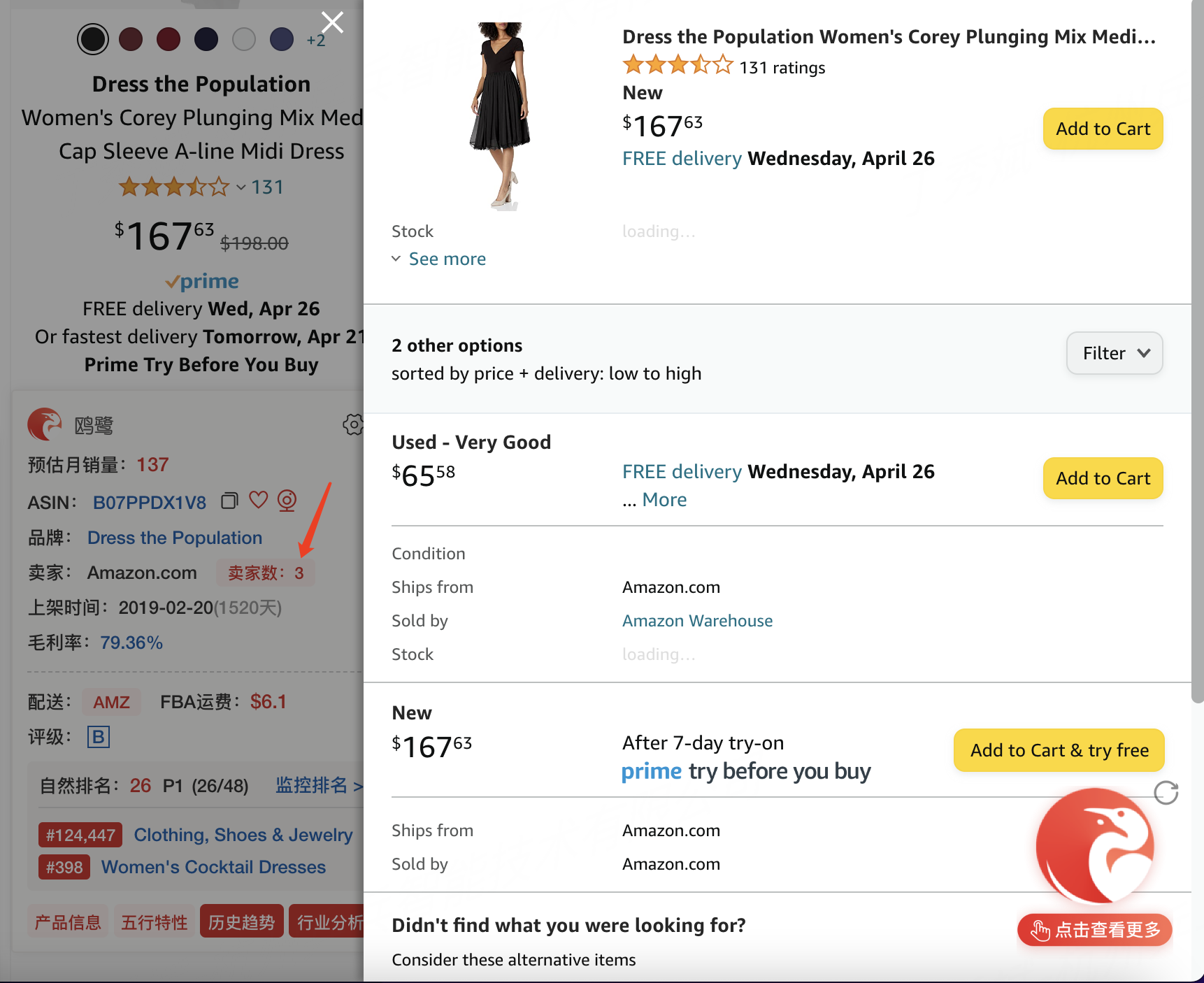Open the Filter dropdown
Screen dimensions: 1204x983
tap(1115, 353)
